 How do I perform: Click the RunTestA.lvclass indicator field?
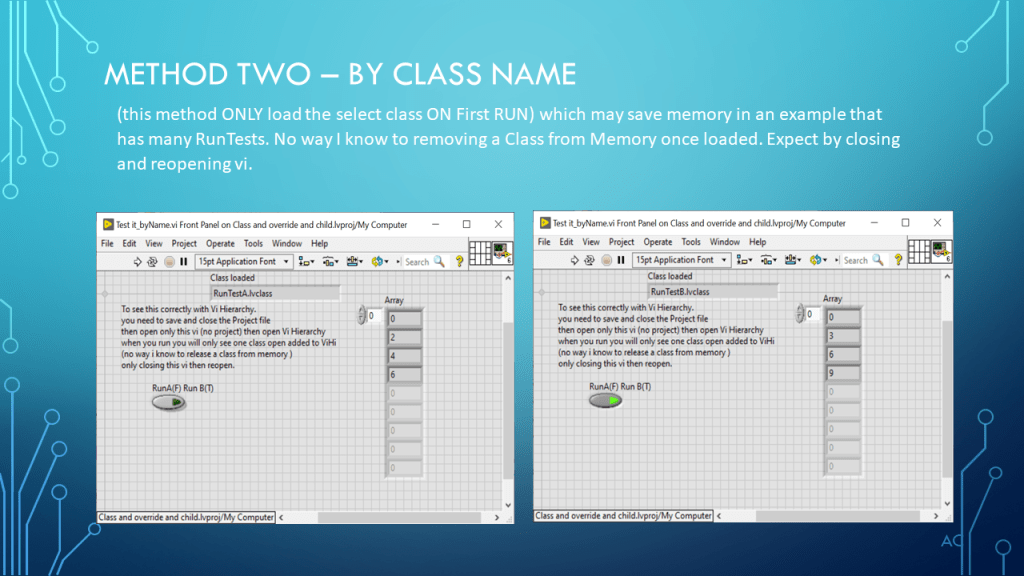(x=273, y=293)
